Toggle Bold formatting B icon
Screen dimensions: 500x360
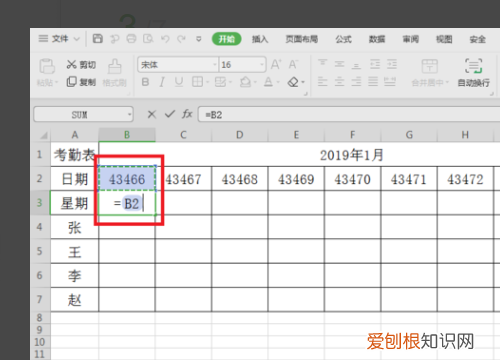[145, 82]
